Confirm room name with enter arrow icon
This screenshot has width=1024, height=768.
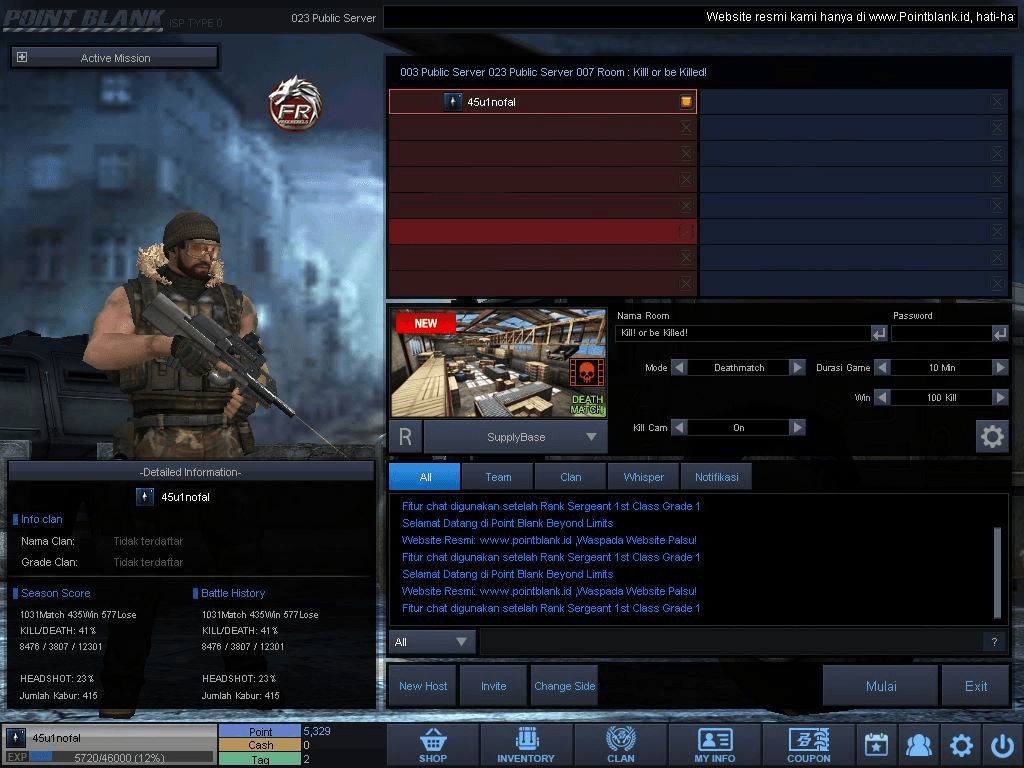click(879, 334)
